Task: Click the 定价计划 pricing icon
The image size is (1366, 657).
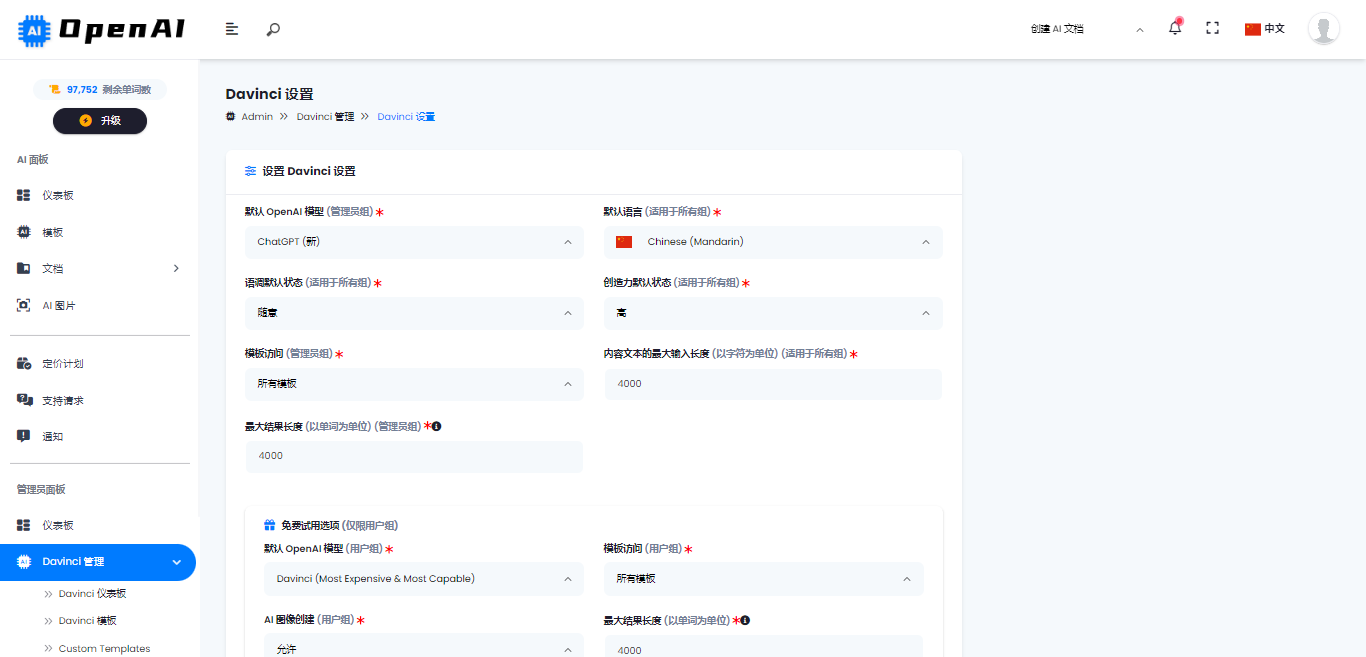Action: [x=25, y=364]
